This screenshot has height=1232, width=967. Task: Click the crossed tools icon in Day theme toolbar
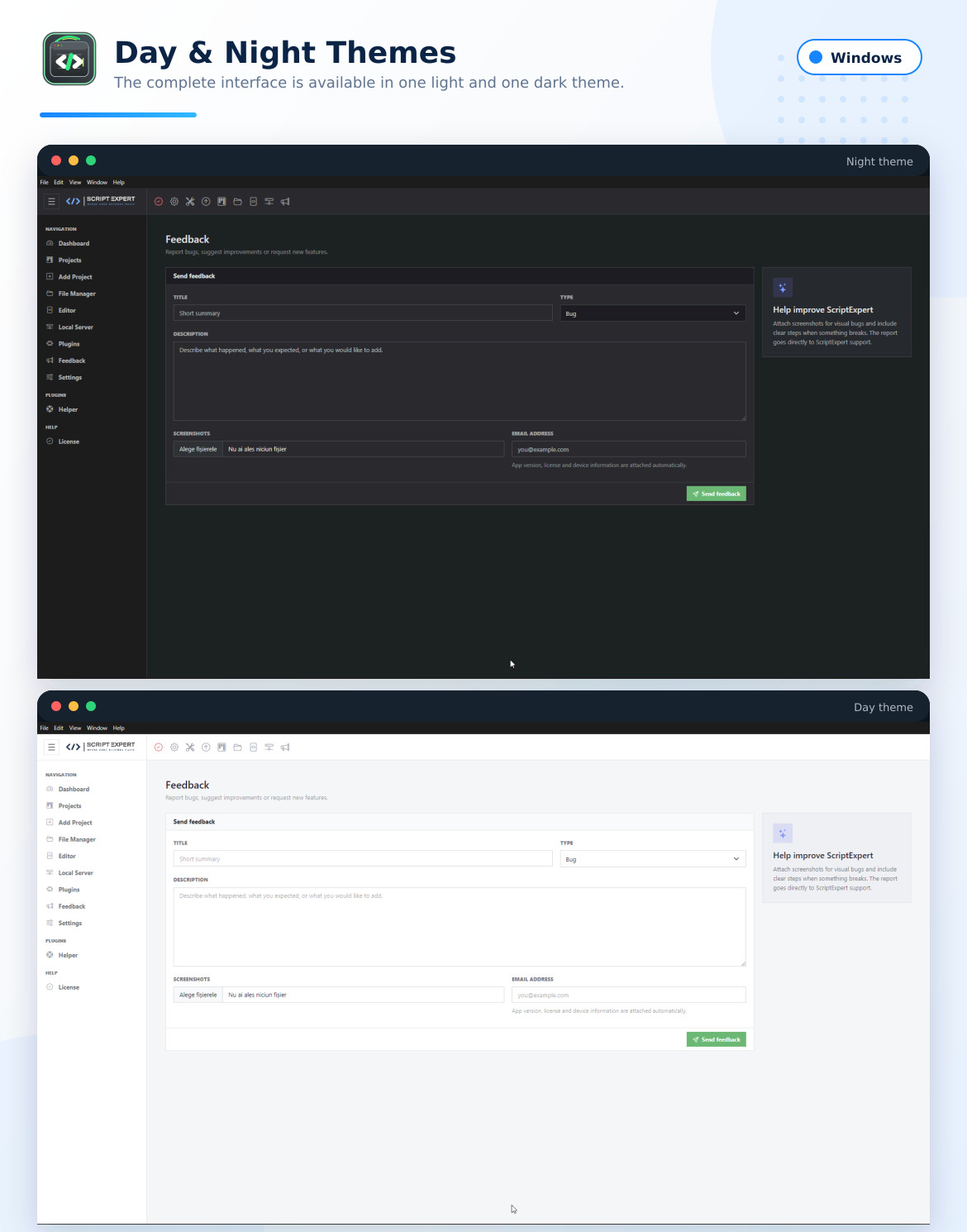(x=190, y=747)
